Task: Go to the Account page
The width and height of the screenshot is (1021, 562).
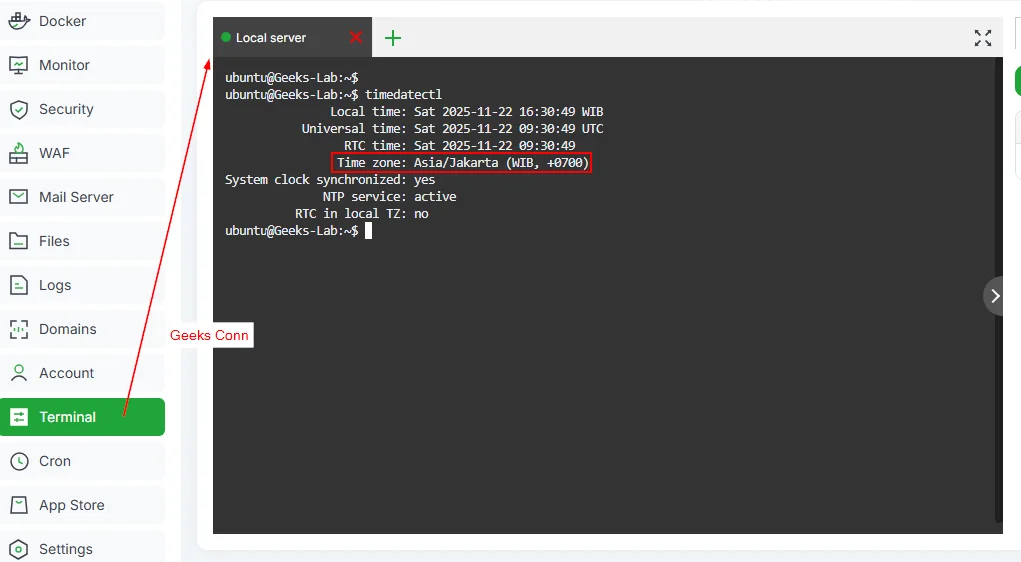Action: (x=82, y=373)
